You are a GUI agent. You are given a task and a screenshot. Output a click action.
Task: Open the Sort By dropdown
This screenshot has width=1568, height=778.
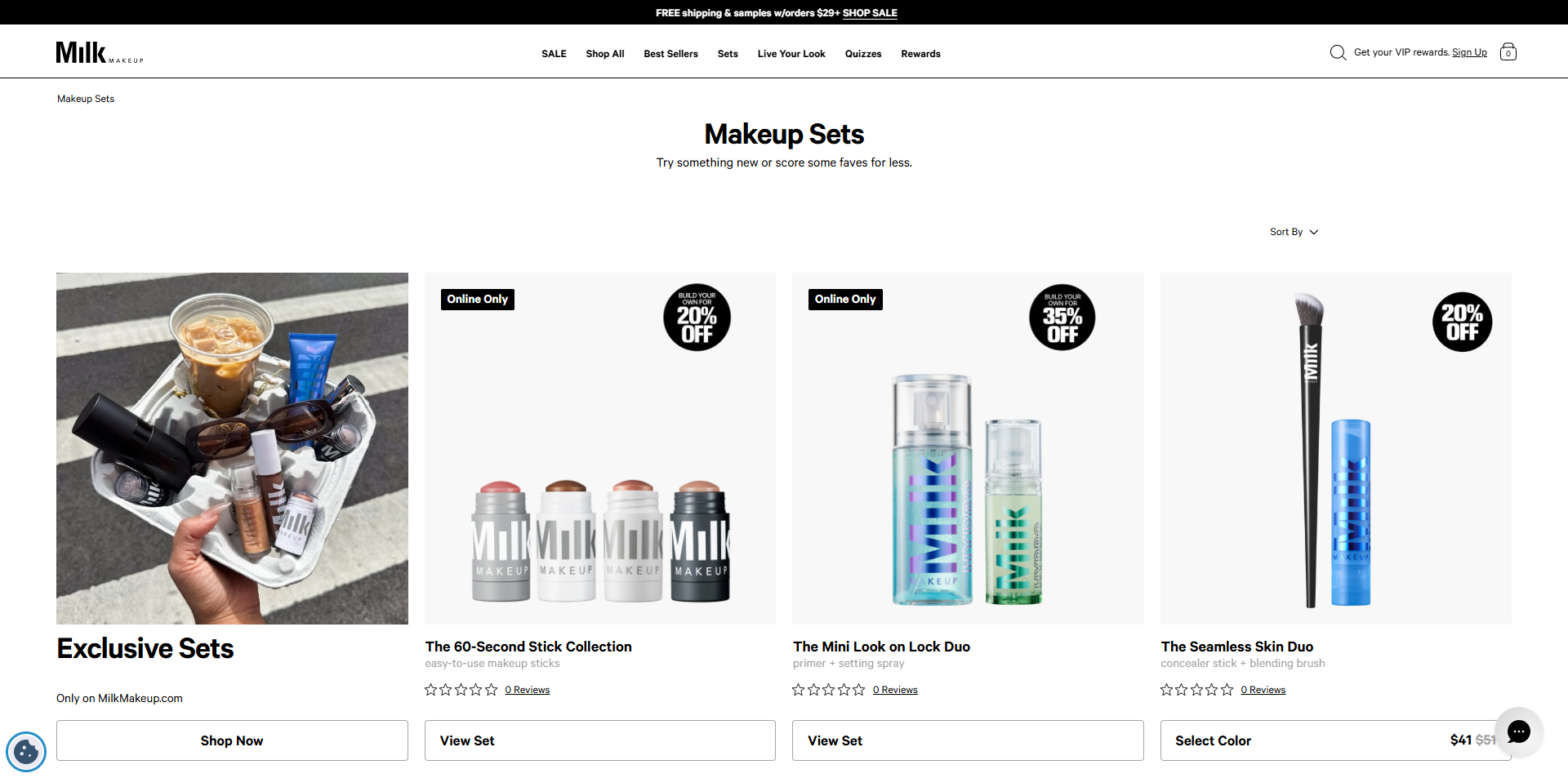[x=1294, y=232]
